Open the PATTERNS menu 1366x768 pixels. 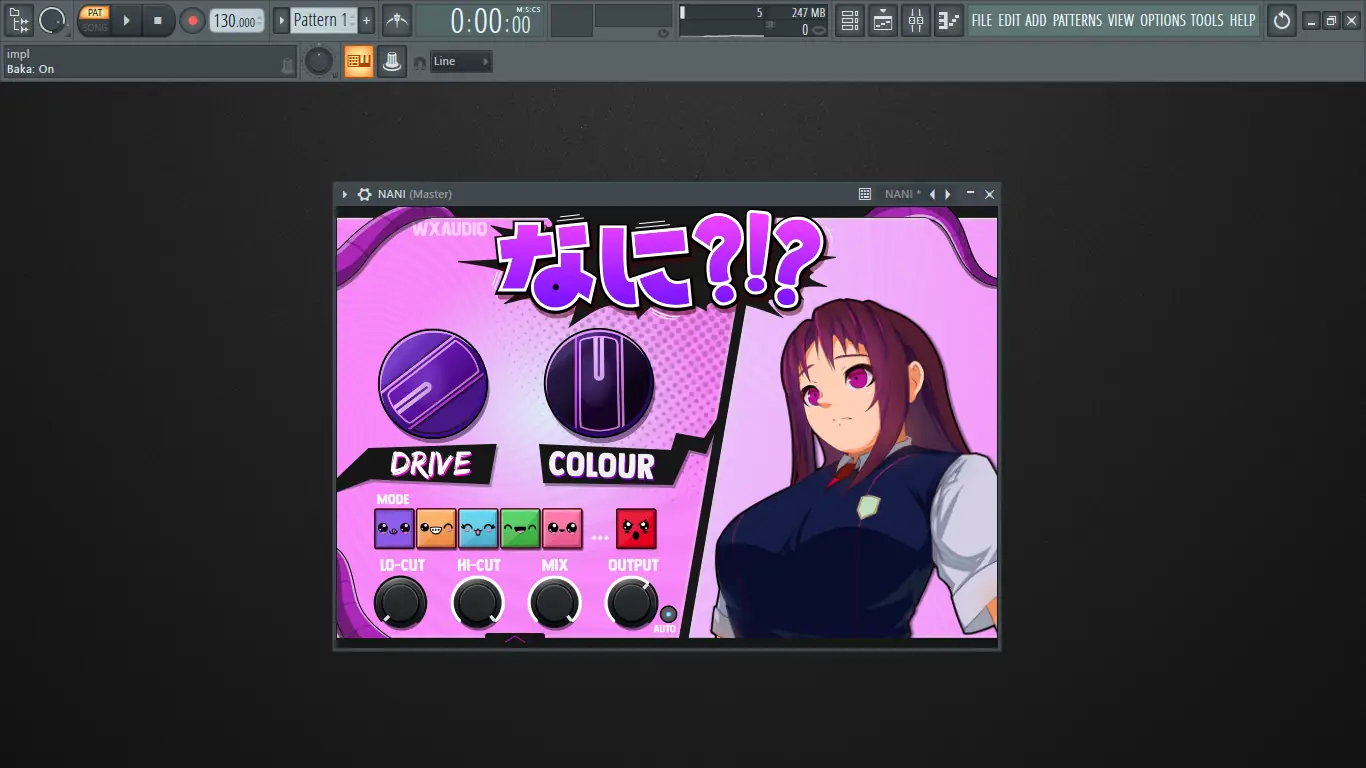point(1077,20)
